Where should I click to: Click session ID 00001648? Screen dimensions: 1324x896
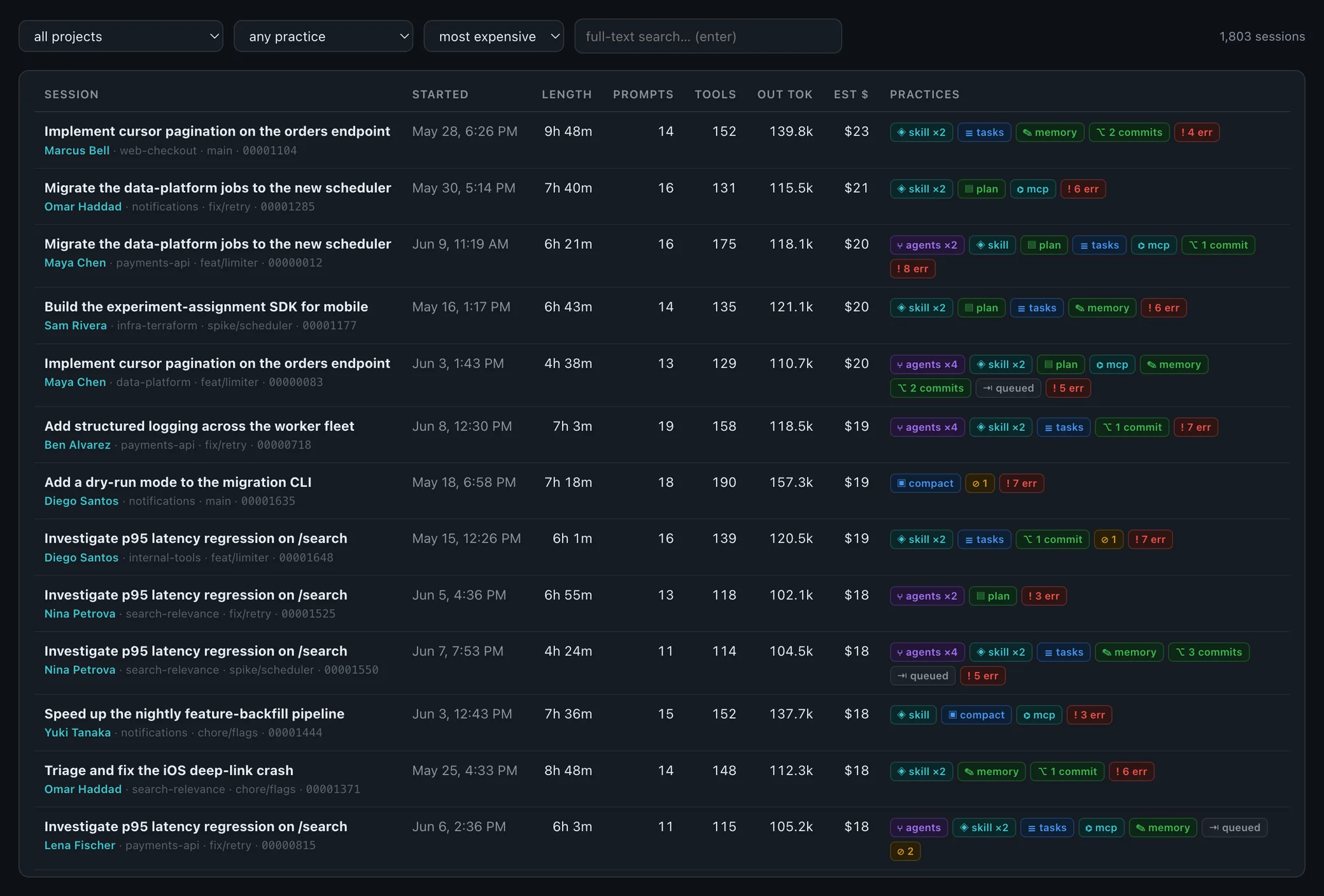click(306, 557)
